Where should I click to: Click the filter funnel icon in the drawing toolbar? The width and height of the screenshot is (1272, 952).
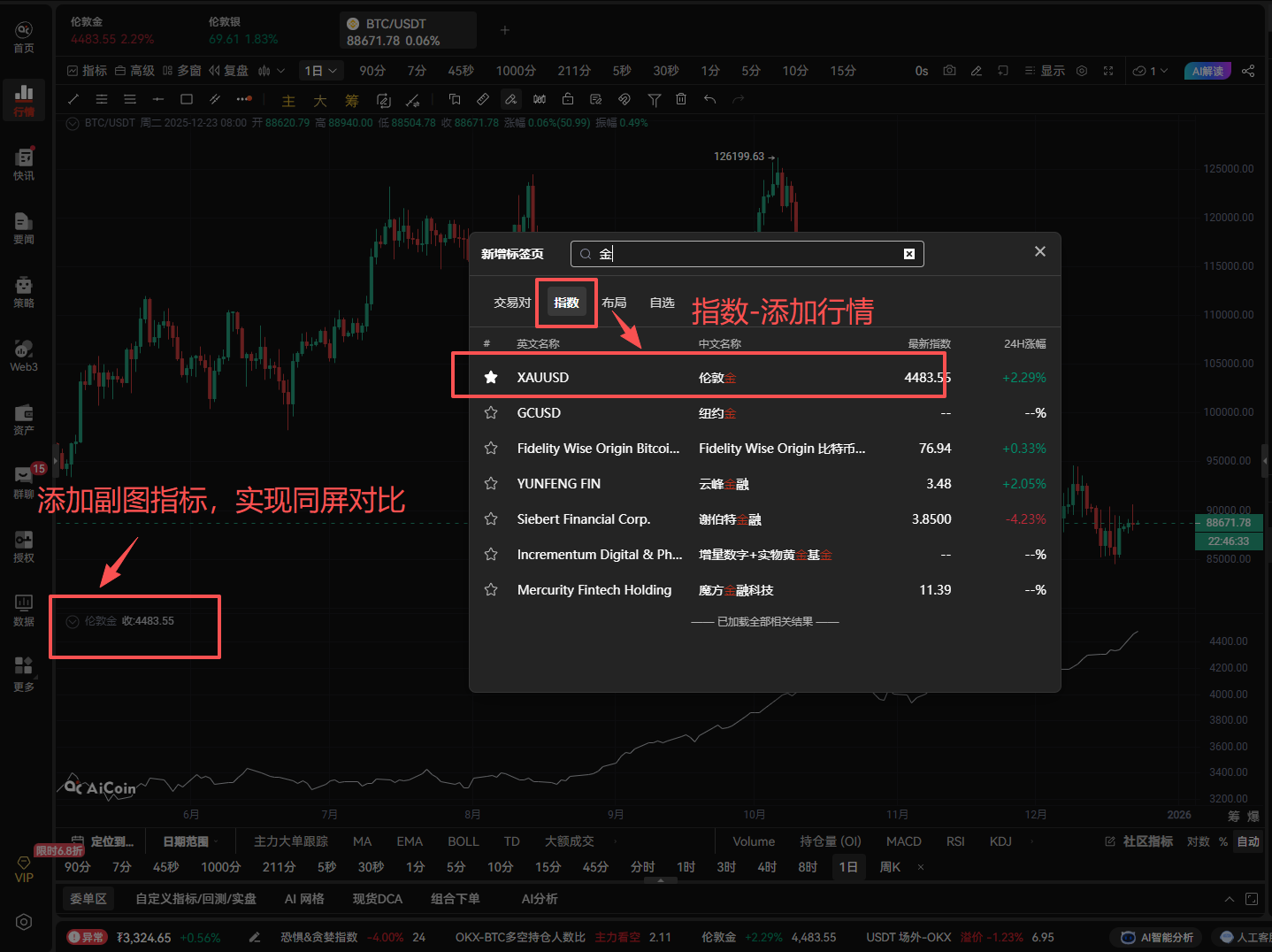point(655,99)
